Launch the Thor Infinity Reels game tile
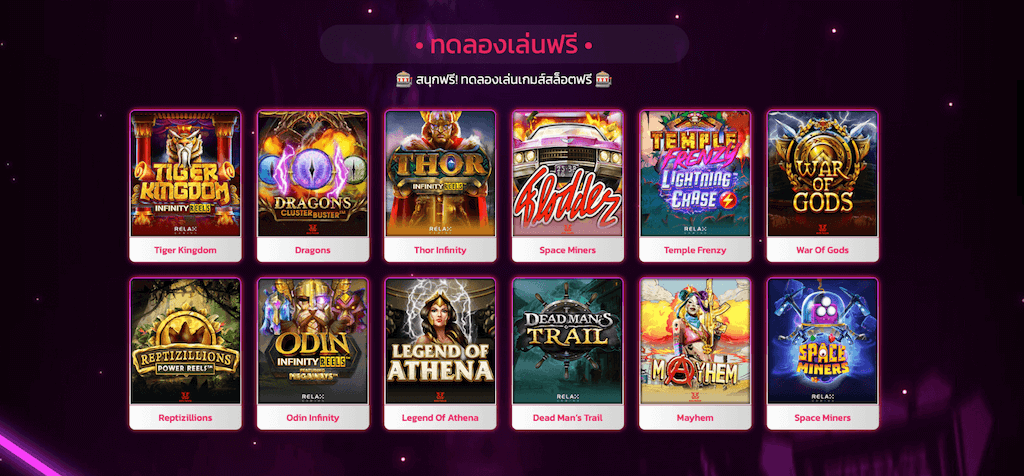The width and height of the screenshot is (1024, 476). click(440, 174)
